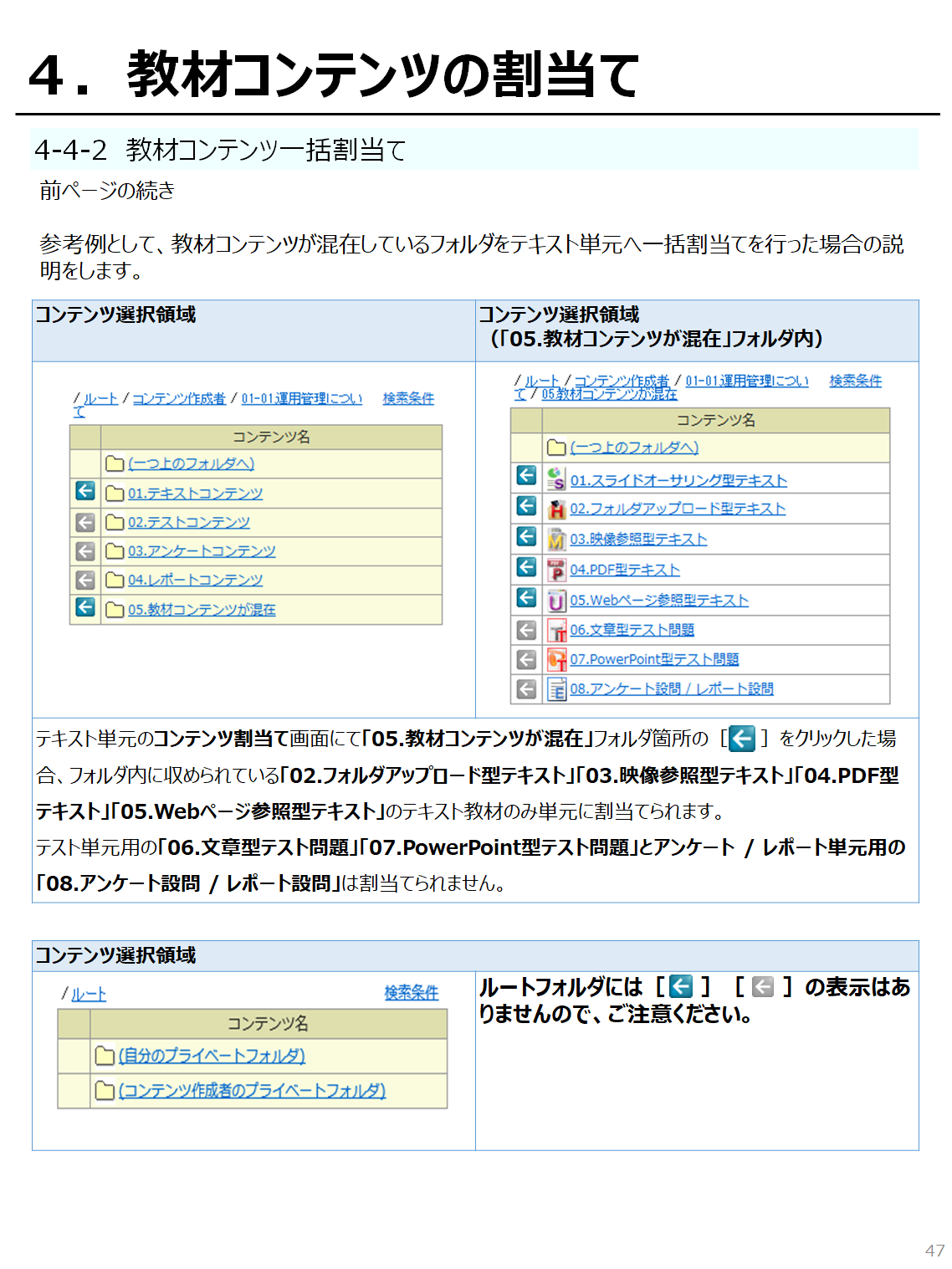Click 検索条件 link in top-right panel
Image resolution: width=952 pixels, height=1269 pixels.
(855, 381)
